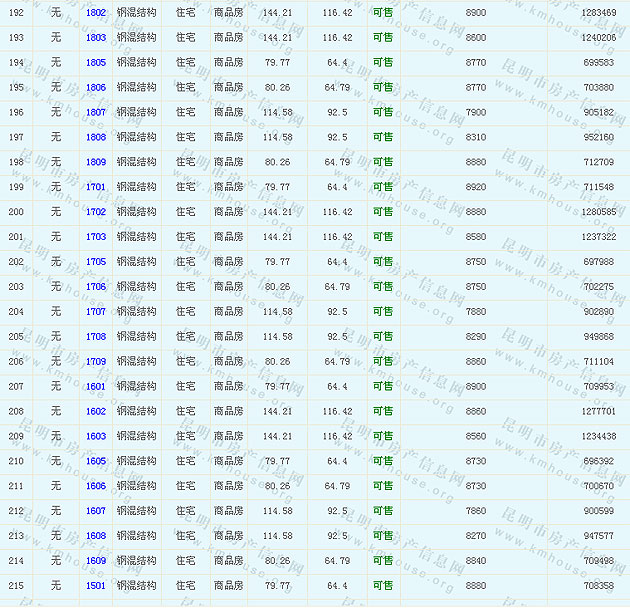Image resolution: width=630 pixels, height=608 pixels.
Task: Click room number 1608
Action: (x=96, y=535)
